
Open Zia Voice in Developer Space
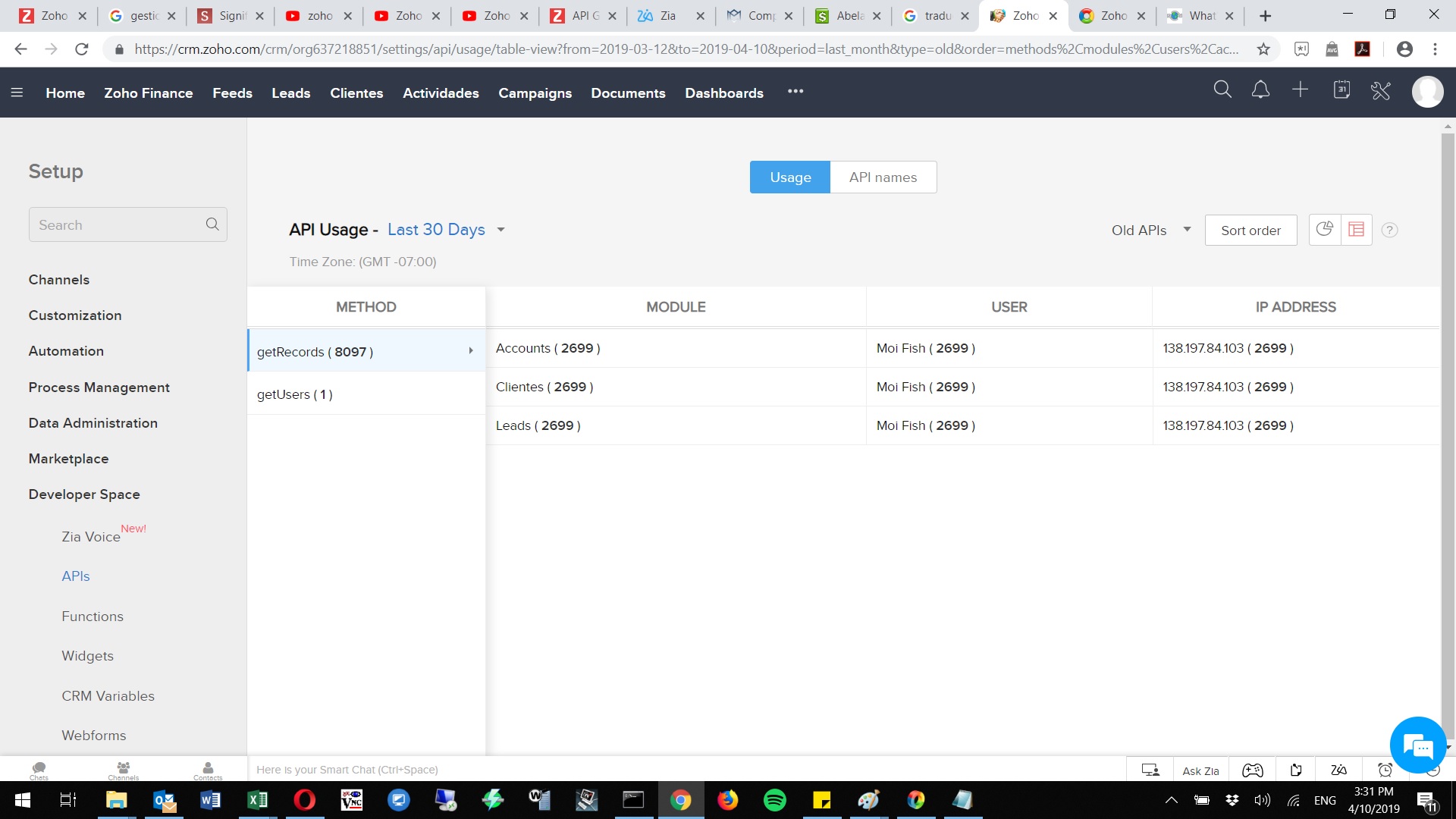pos(91,536)
